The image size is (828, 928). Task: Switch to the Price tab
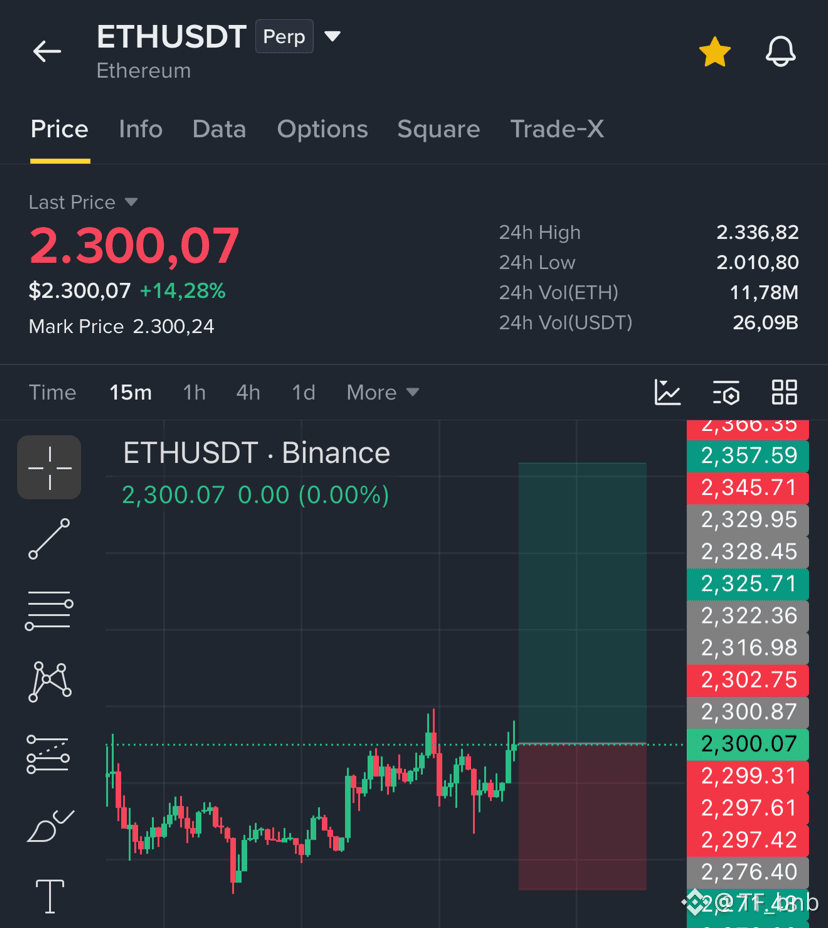tap(60, 129)
